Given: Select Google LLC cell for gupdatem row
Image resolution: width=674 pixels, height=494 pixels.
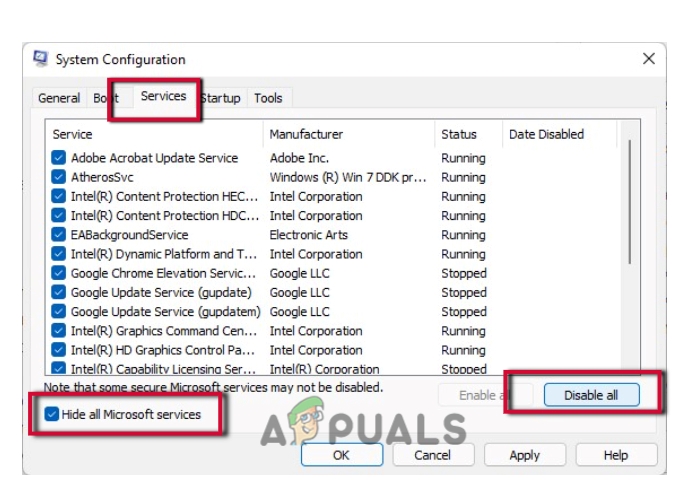Looking at the screenshot, I should pyautogui.click(x=300, y=311).
